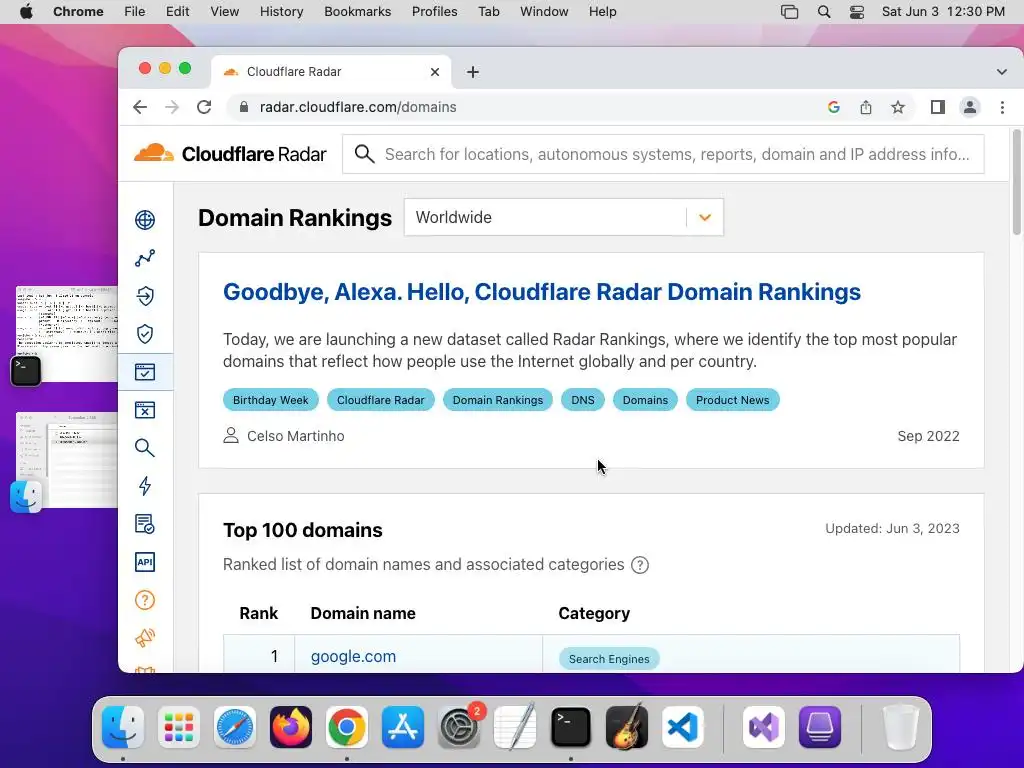Viewport: 1024px width, 768px height.
Task: Open Firefox from the Dock
Action: 291,727
